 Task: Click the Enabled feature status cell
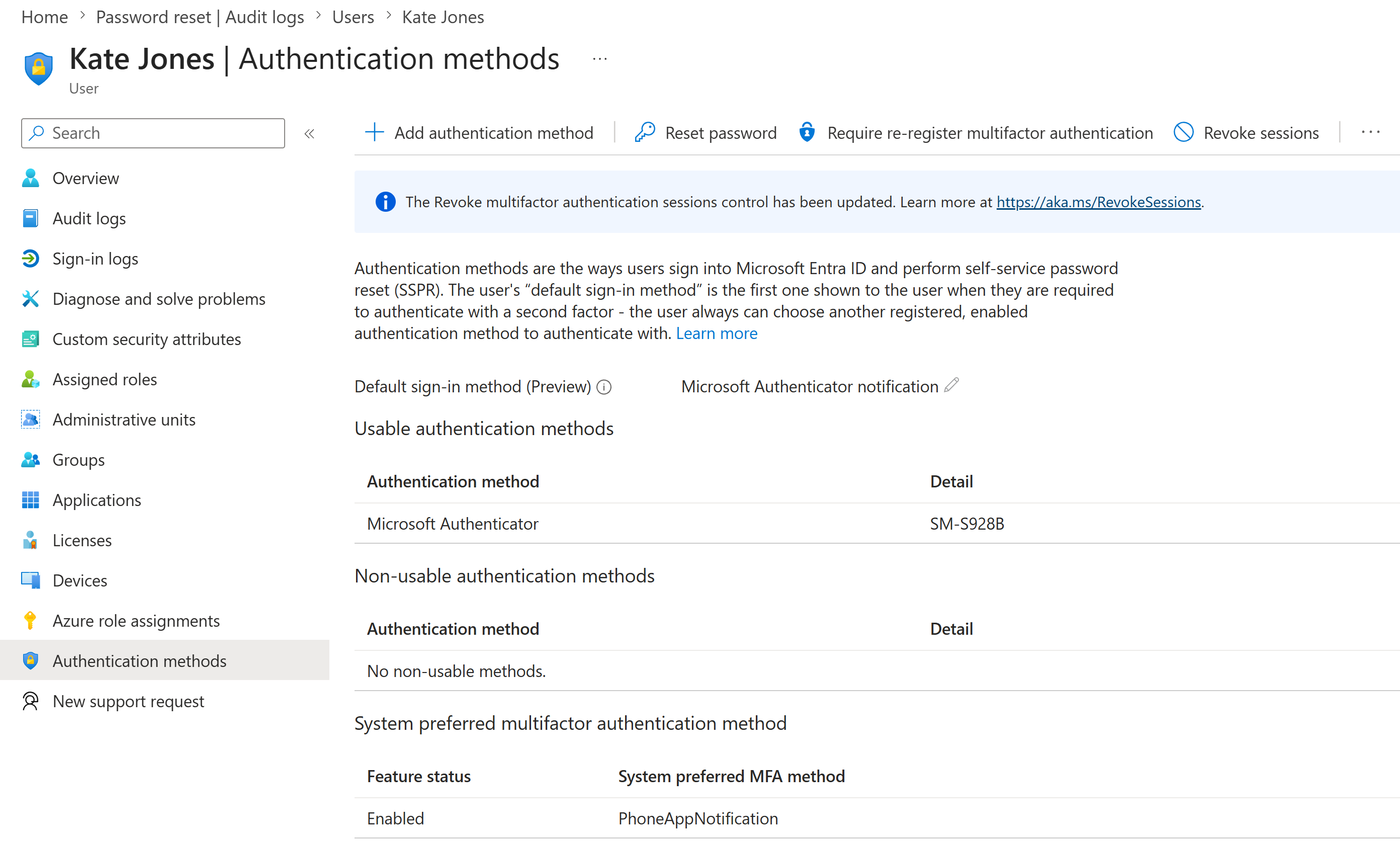pos(395,818)
